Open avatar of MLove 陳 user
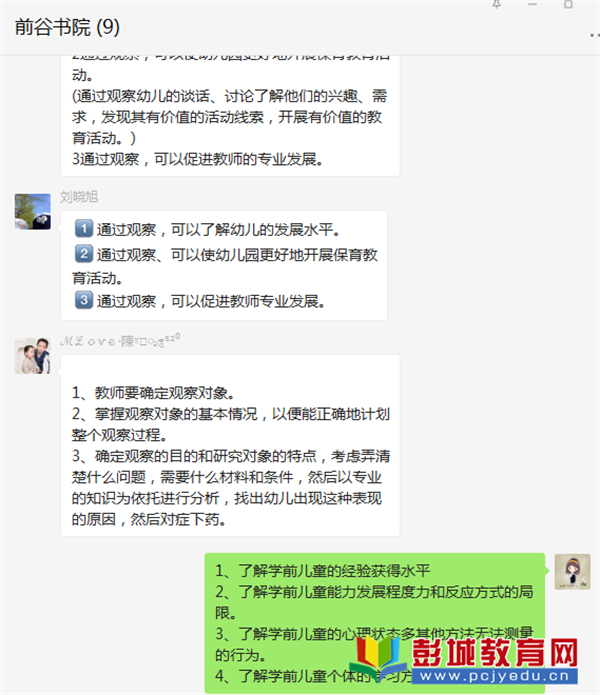This screenshot has width=600, height=695. click(32, 356)
